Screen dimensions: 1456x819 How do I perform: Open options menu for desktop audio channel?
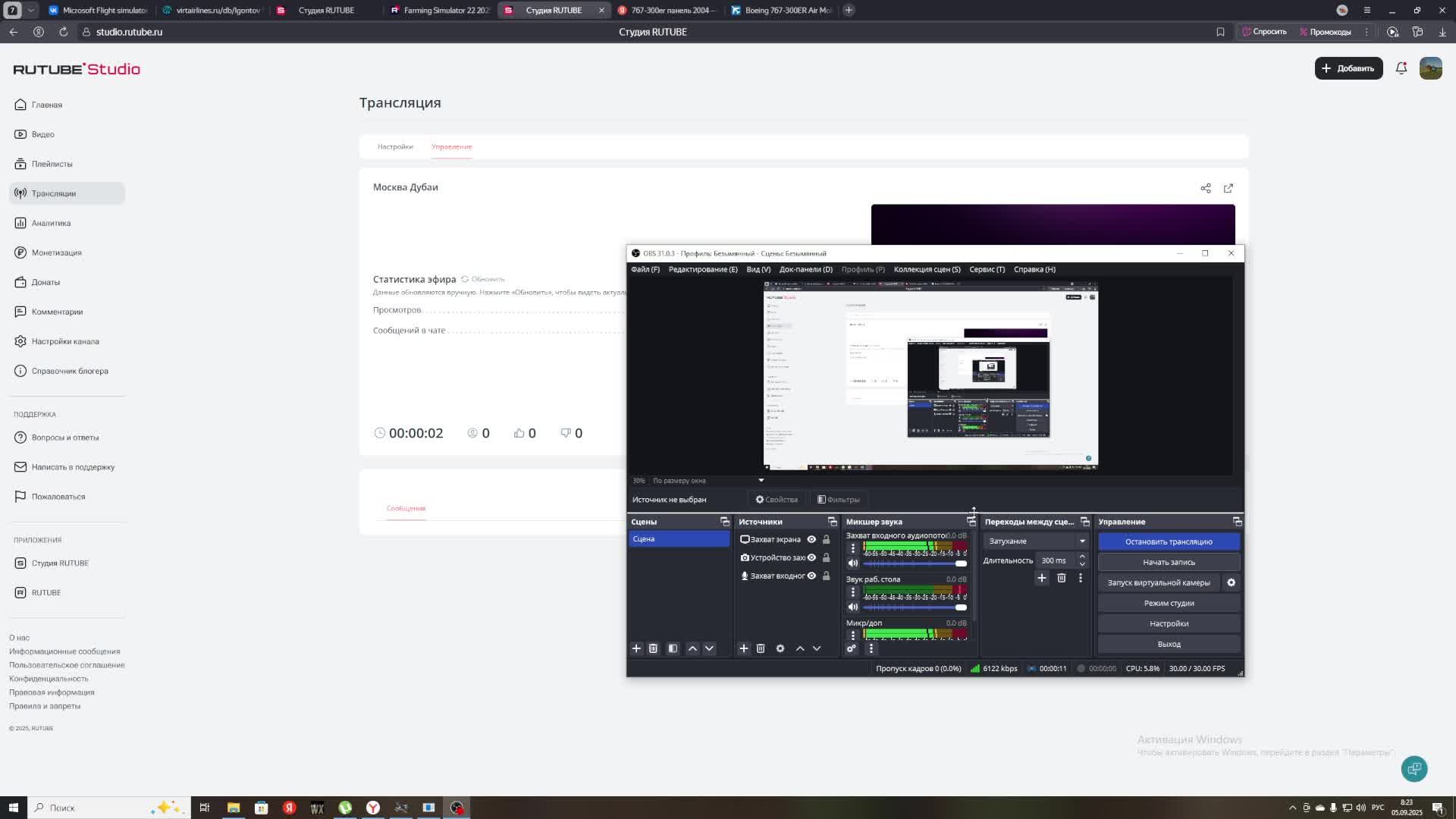coord(852,591)
